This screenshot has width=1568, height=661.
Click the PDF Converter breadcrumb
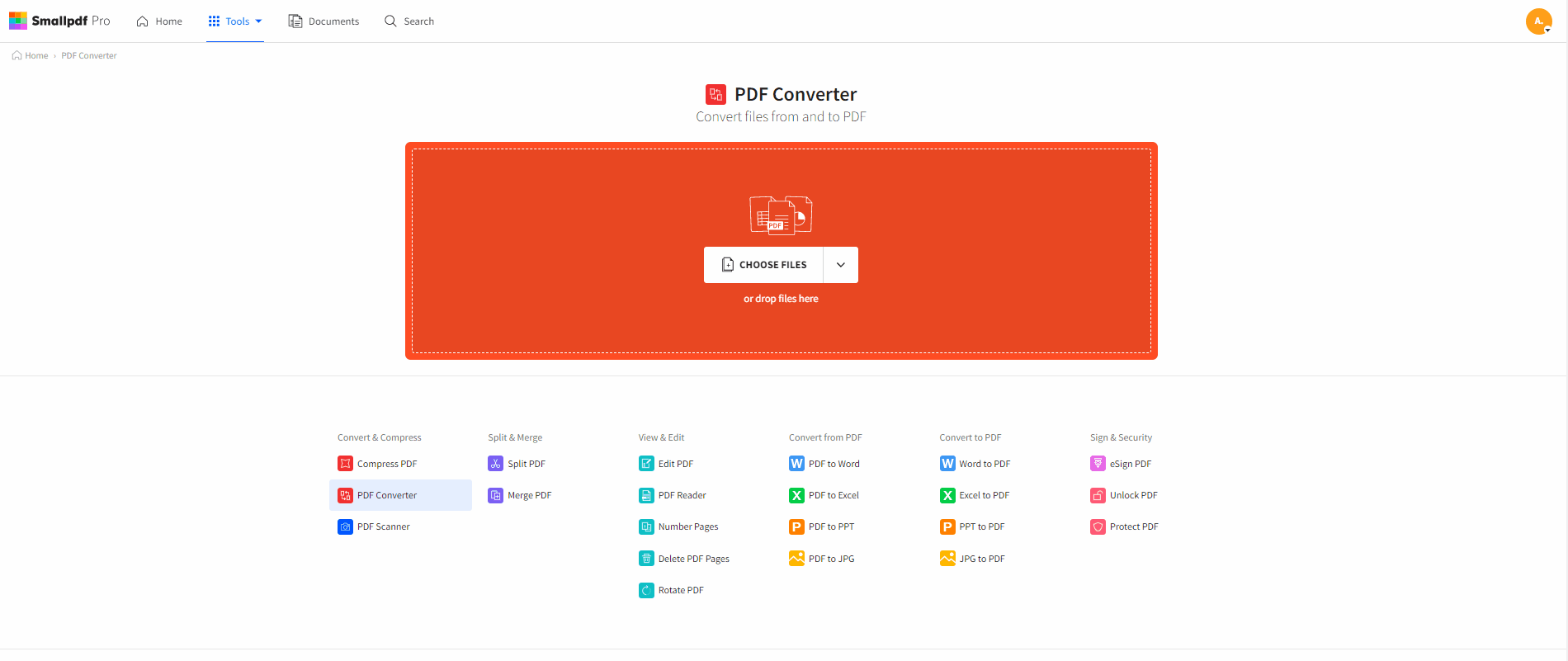pos(89,55)
